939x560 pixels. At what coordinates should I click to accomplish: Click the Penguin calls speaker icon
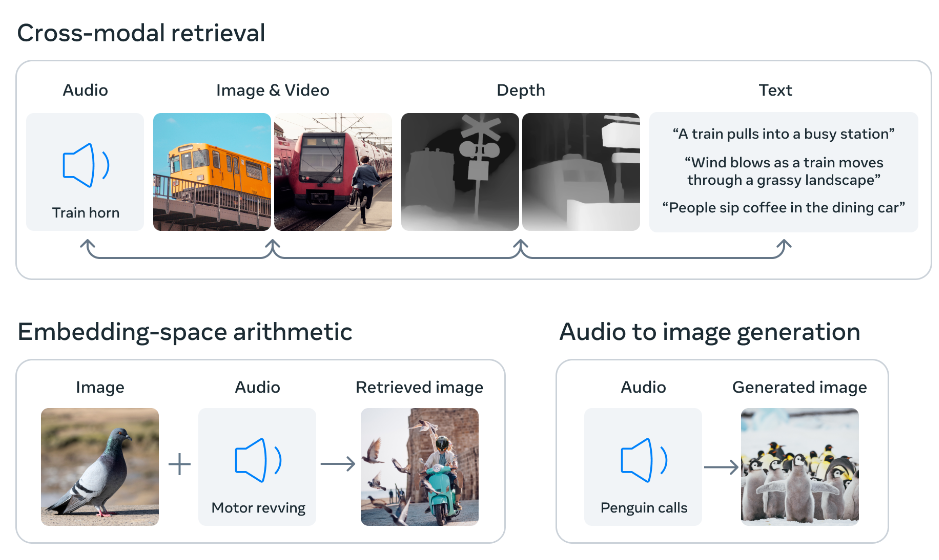(x=644, y=460)
